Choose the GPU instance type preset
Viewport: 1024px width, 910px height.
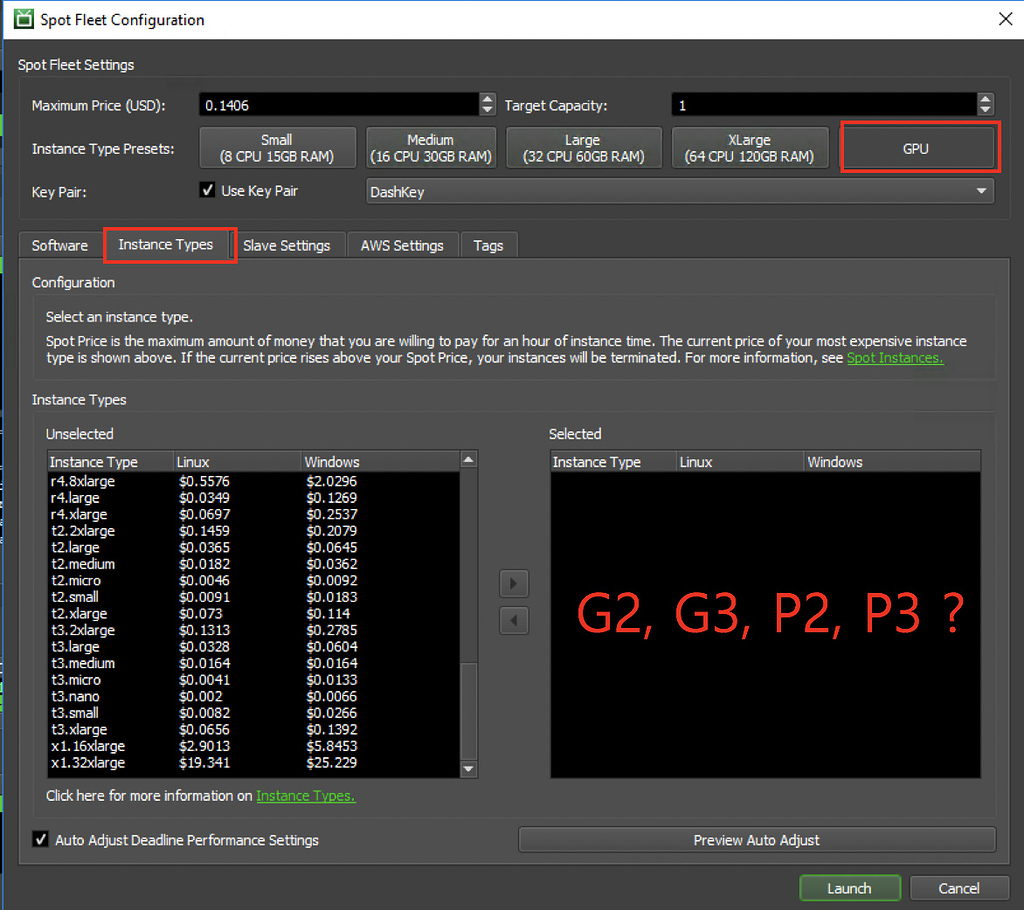tap(915, 148)
